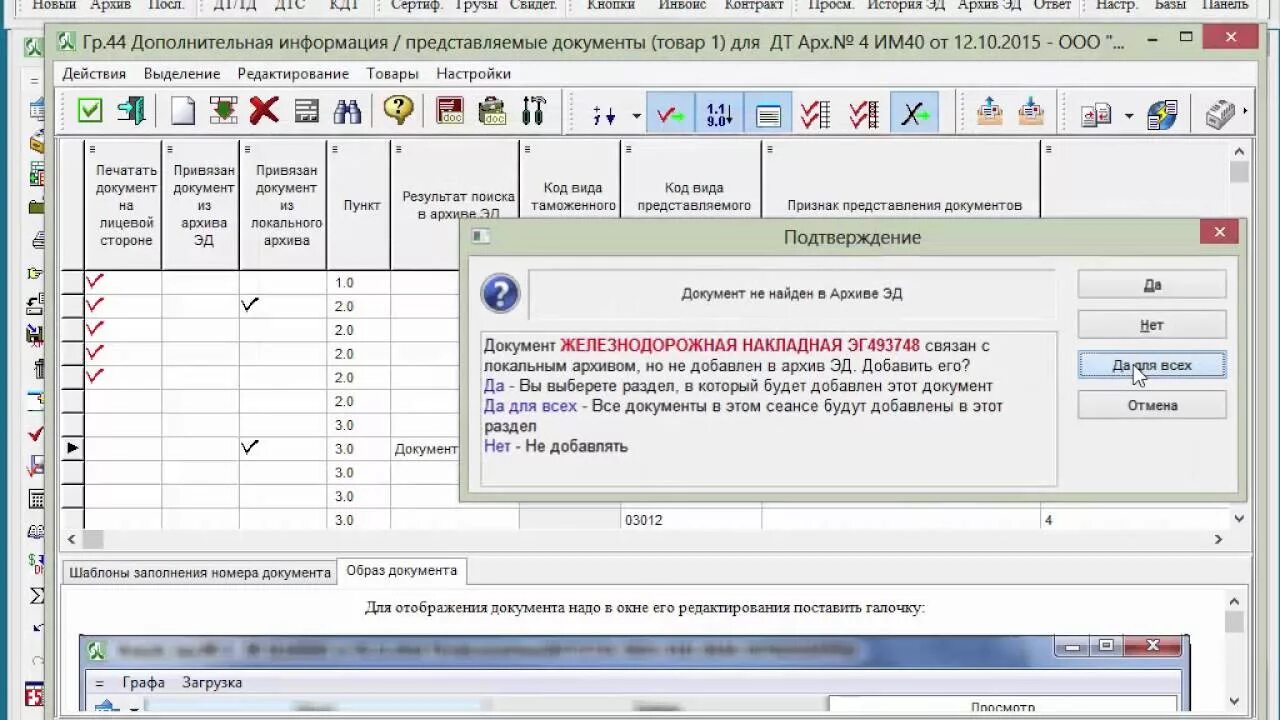Viewport: 1280px width, 720px height.
Task: Open the Товары menu
Action: click(392, 74)
